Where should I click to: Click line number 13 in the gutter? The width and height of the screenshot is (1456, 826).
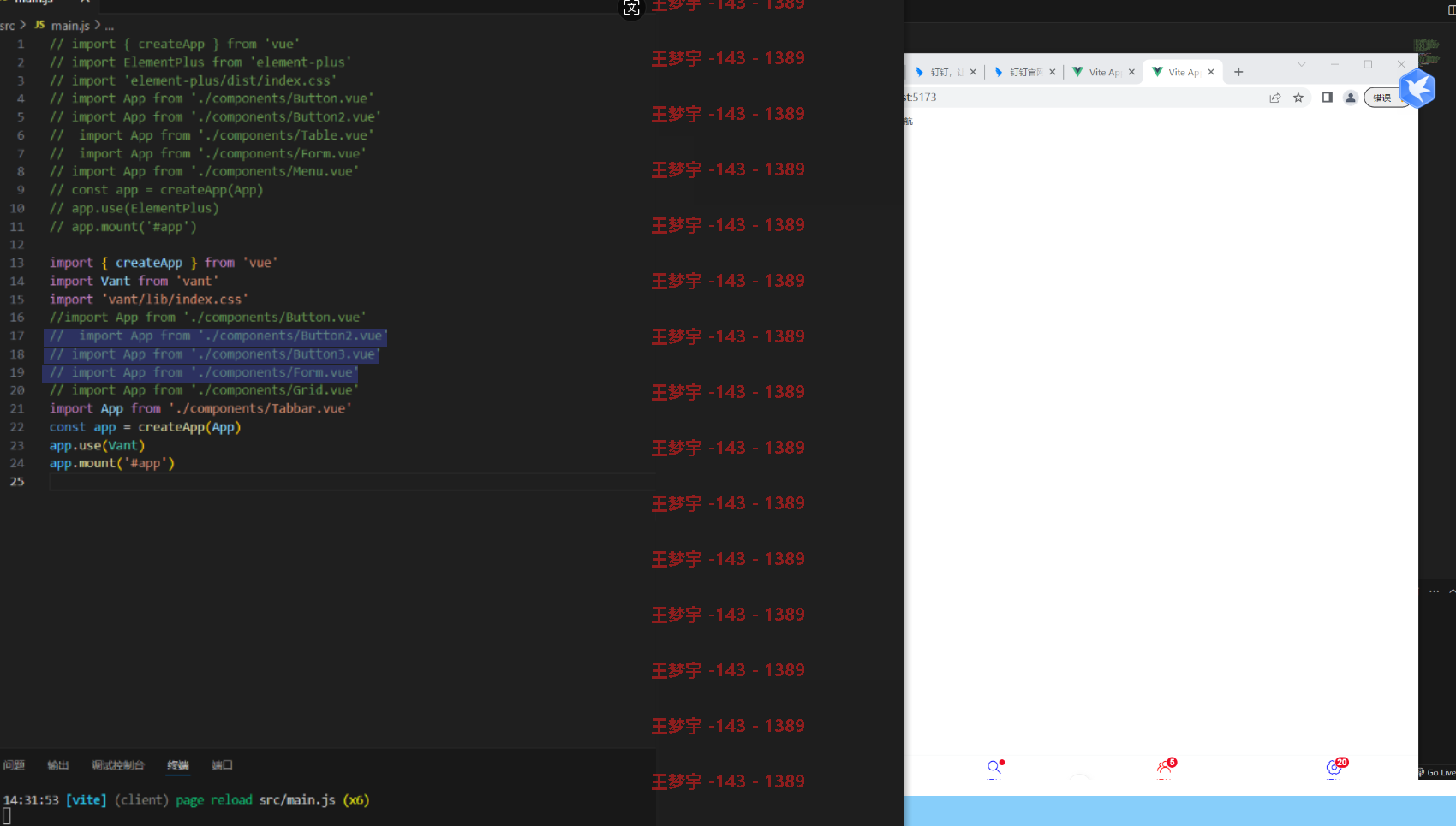tap(17, 264)
